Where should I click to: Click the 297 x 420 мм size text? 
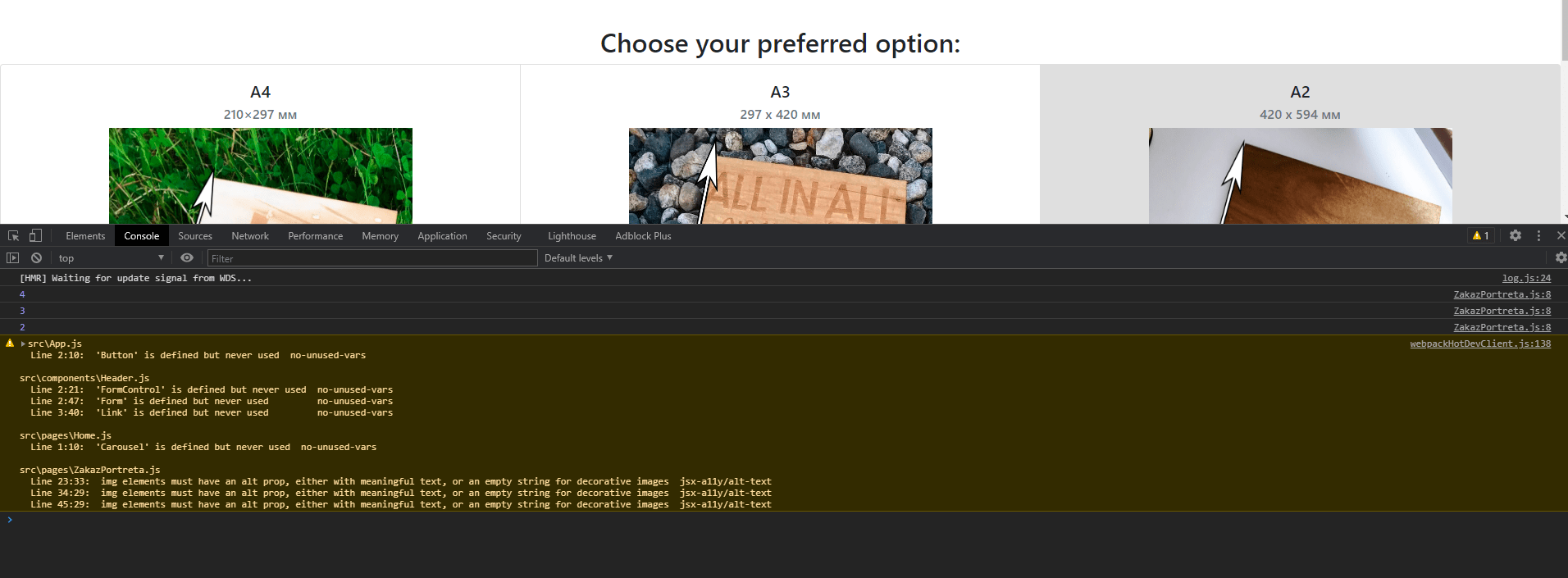point(780,115)
